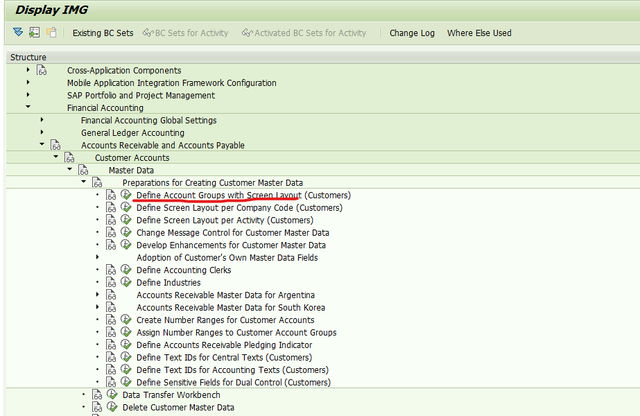Open documentation icon for Customer Accounts
The width and height of the screenshot is (640, 416).
coord(69,158)
